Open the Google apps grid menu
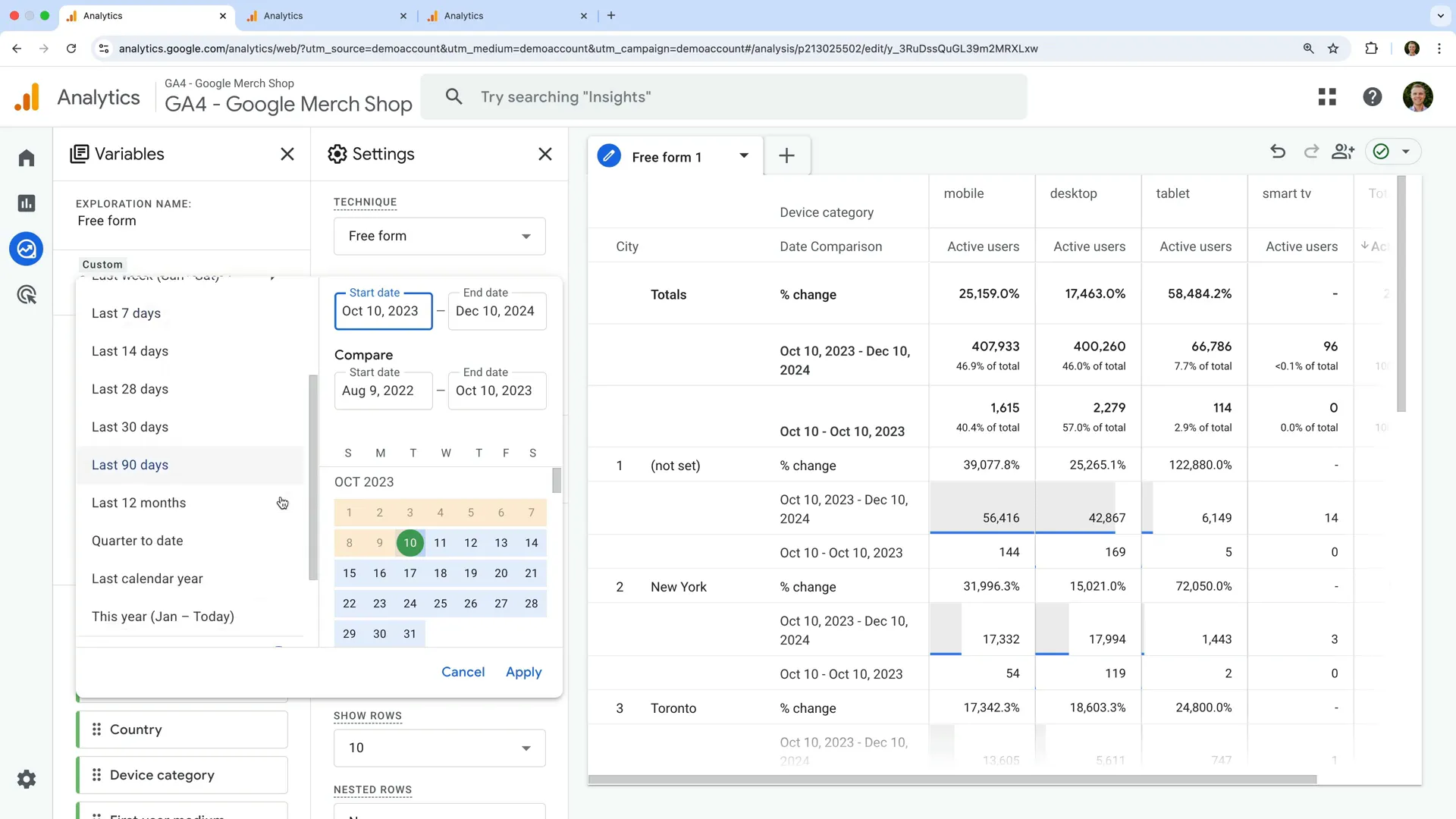 point(1327,96)
